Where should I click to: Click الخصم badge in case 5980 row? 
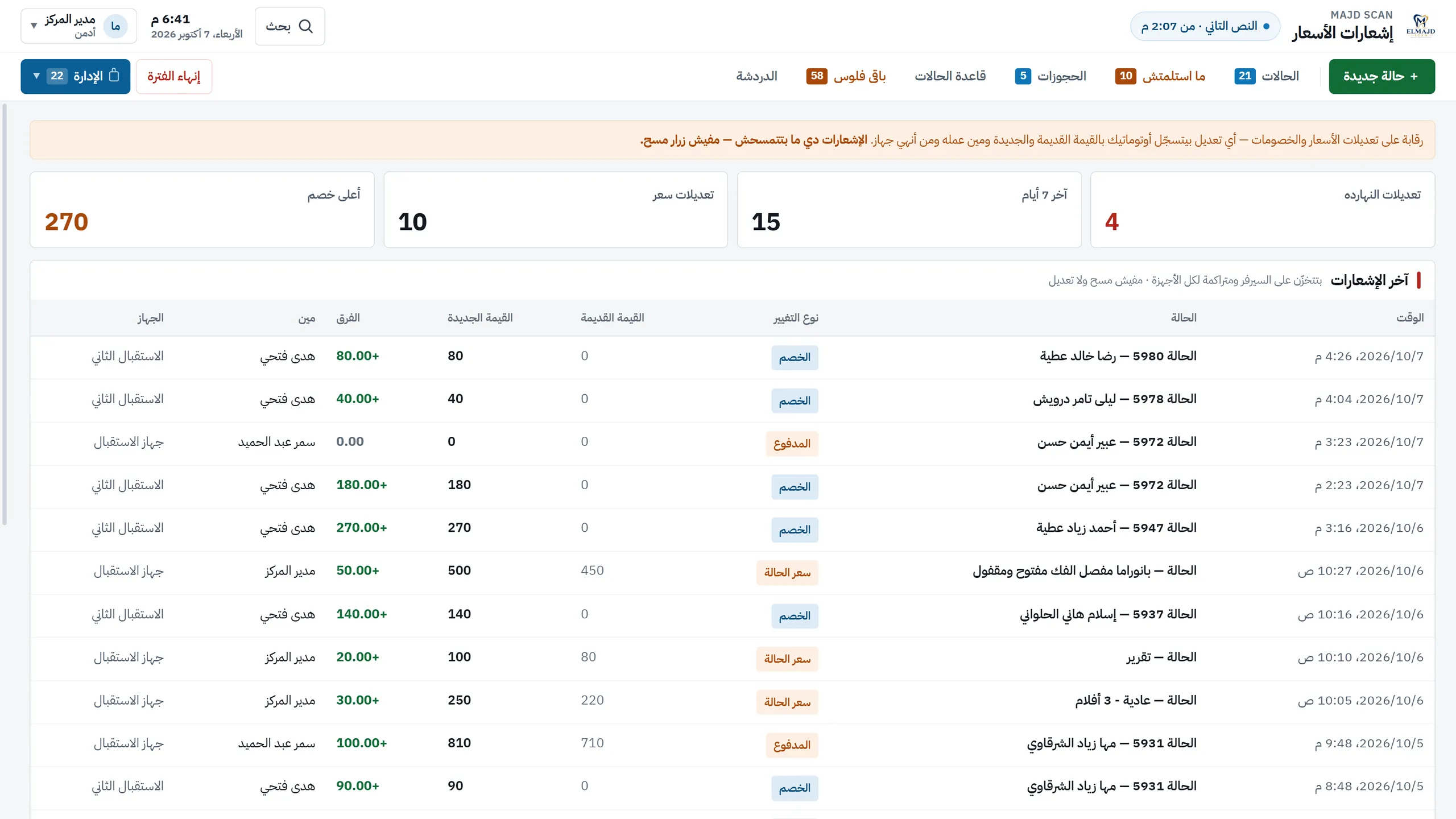[795, 357]
